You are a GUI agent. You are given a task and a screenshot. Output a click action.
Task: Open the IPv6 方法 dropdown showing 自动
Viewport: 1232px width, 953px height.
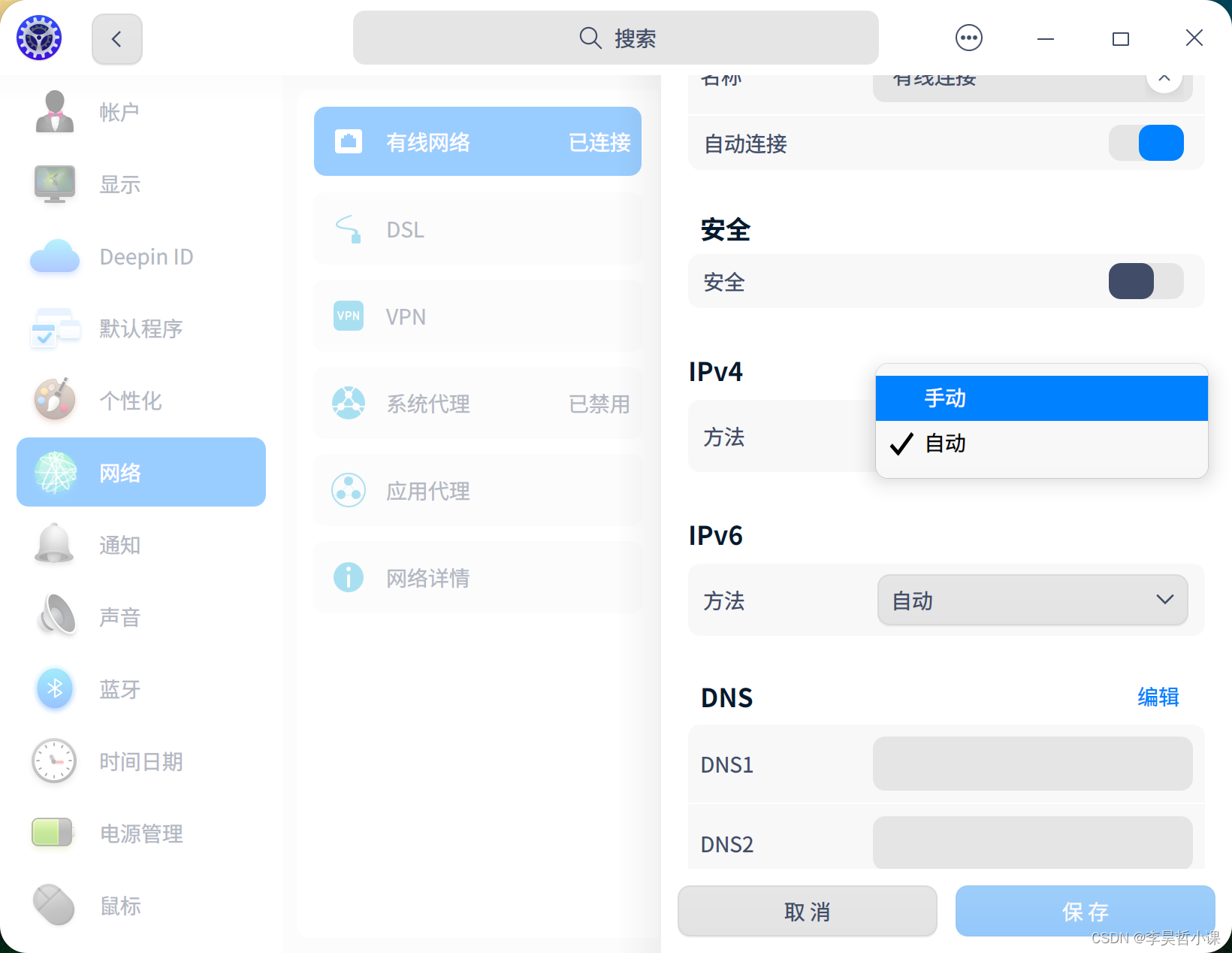pos(1032,600)
